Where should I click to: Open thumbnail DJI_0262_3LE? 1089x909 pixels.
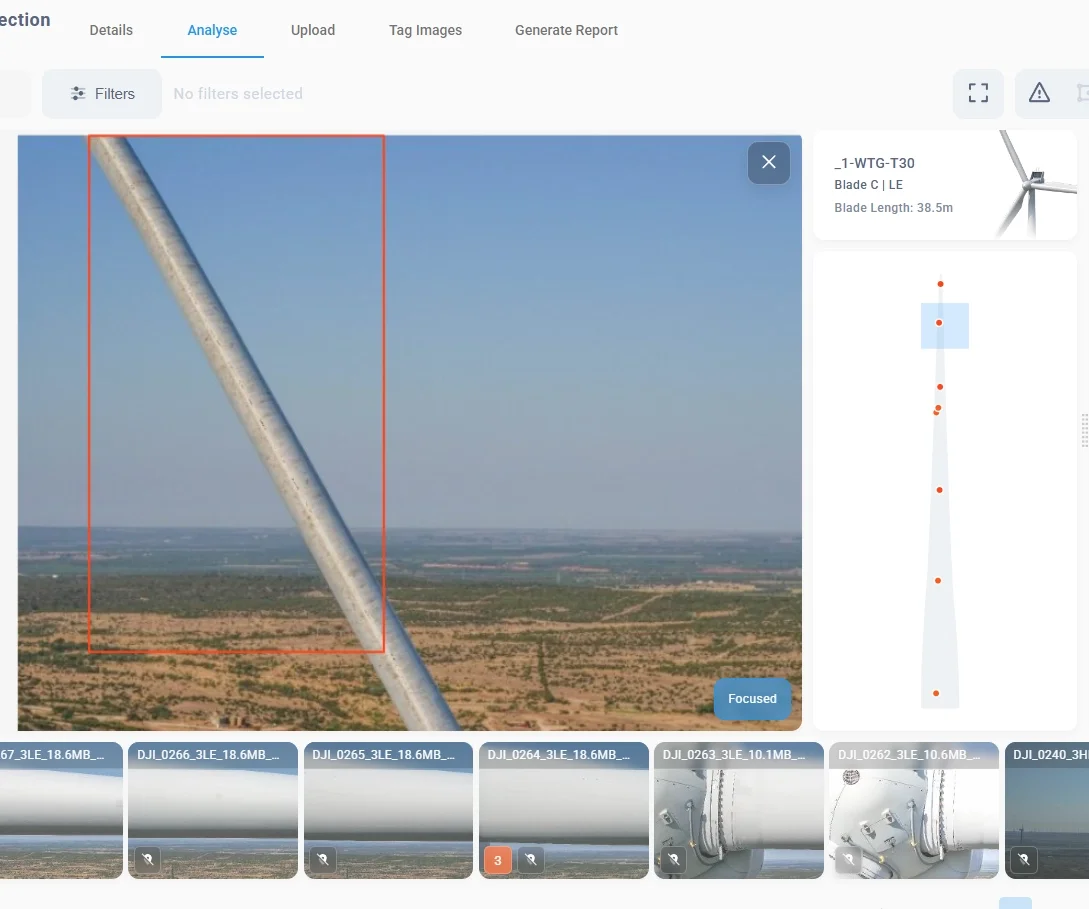(x=914, y=810)
